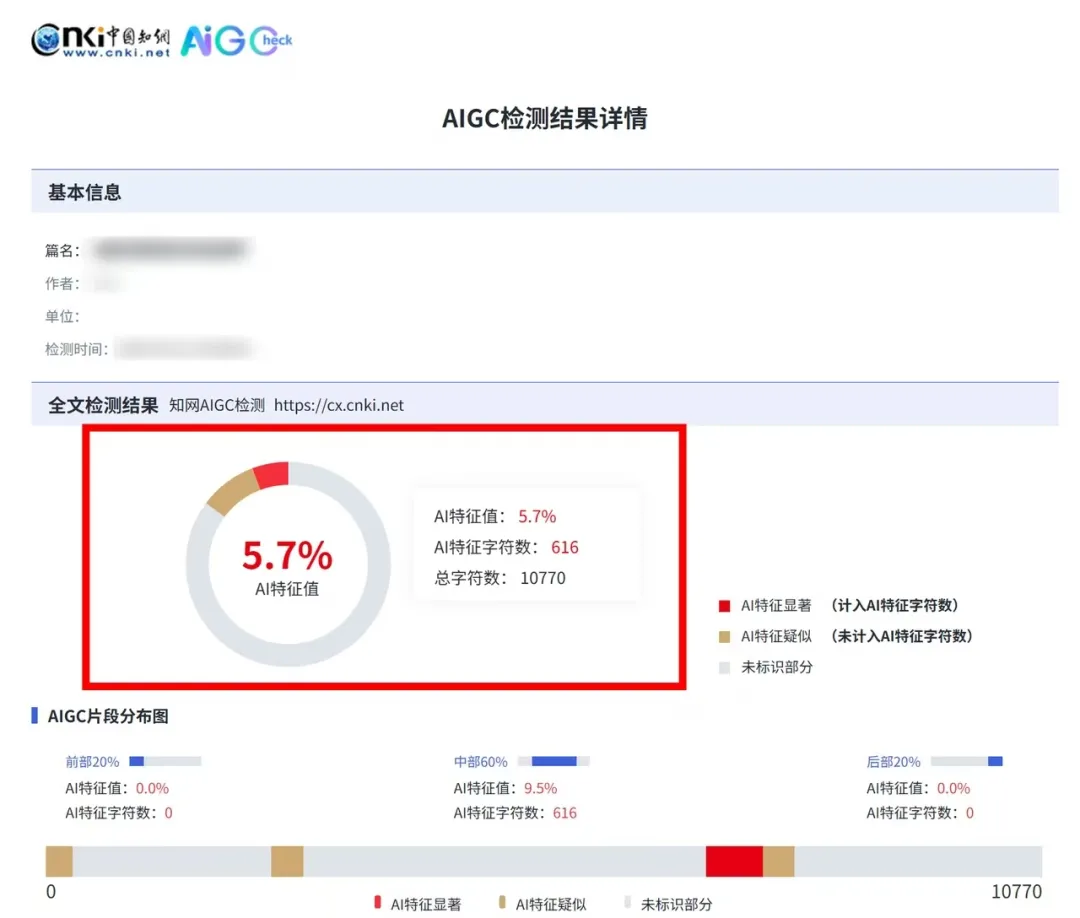
Task: Click the CNKI globe logo
Action: click(47, 39)
